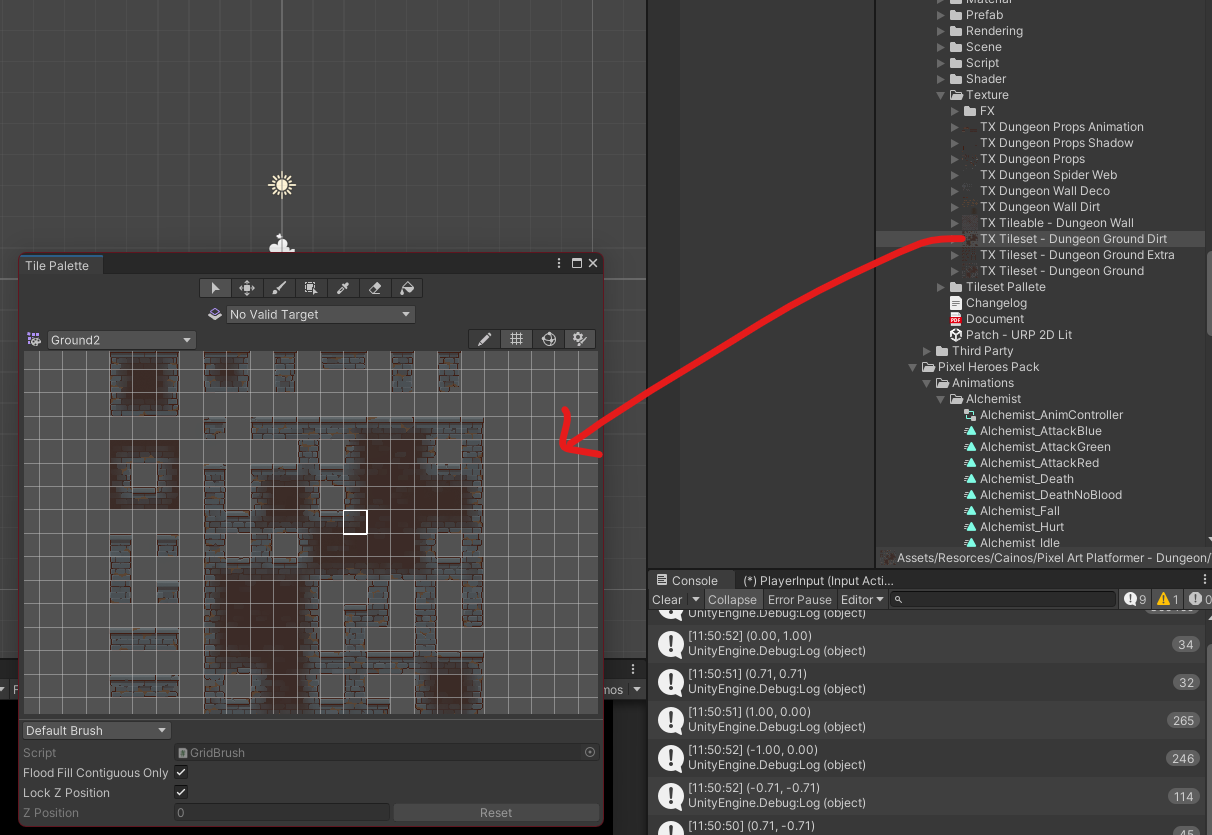Click the Alchemist_AnimController asset icon
1212x835 pixels.
pos(970,415)
